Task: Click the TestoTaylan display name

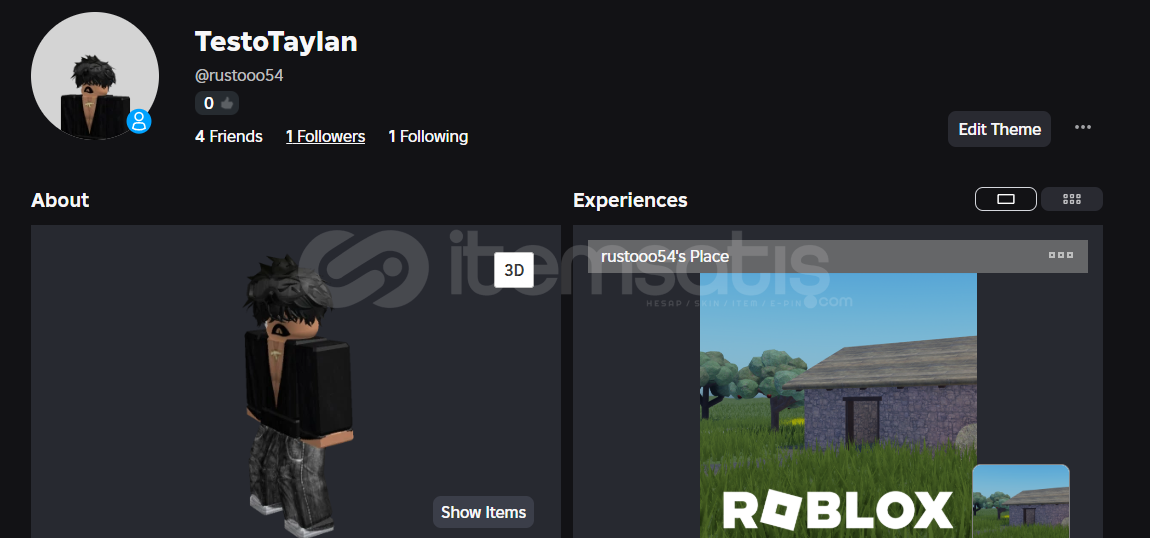Action: pos(276,42)
